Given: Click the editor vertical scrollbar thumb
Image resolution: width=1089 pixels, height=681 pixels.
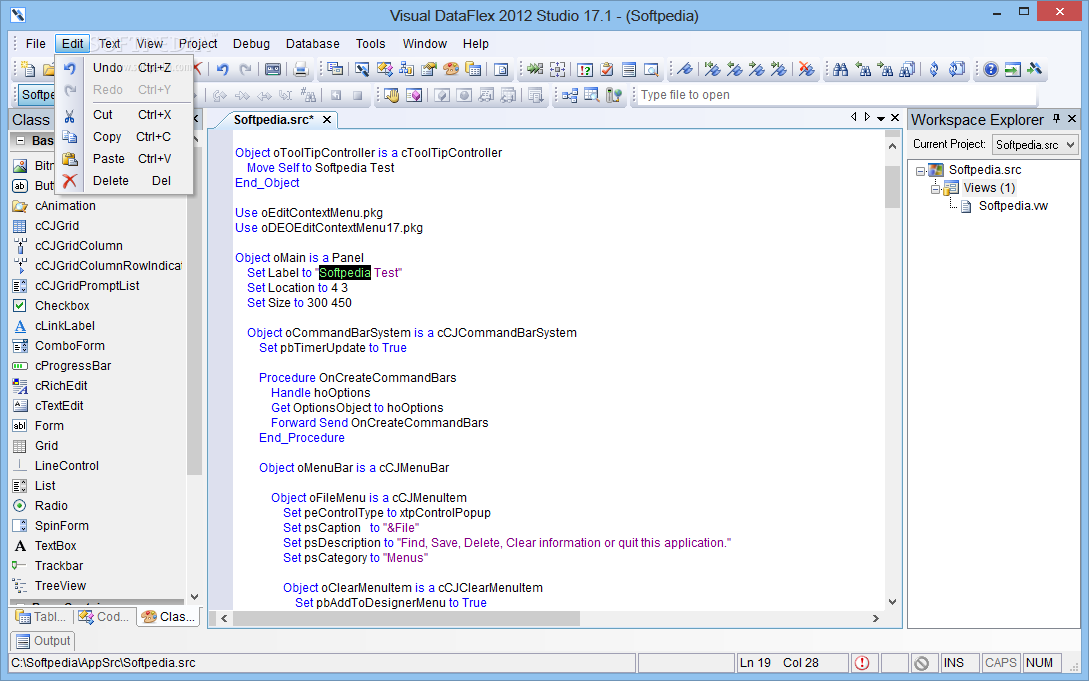Looking at the screenshot, I should click(892, 186).
